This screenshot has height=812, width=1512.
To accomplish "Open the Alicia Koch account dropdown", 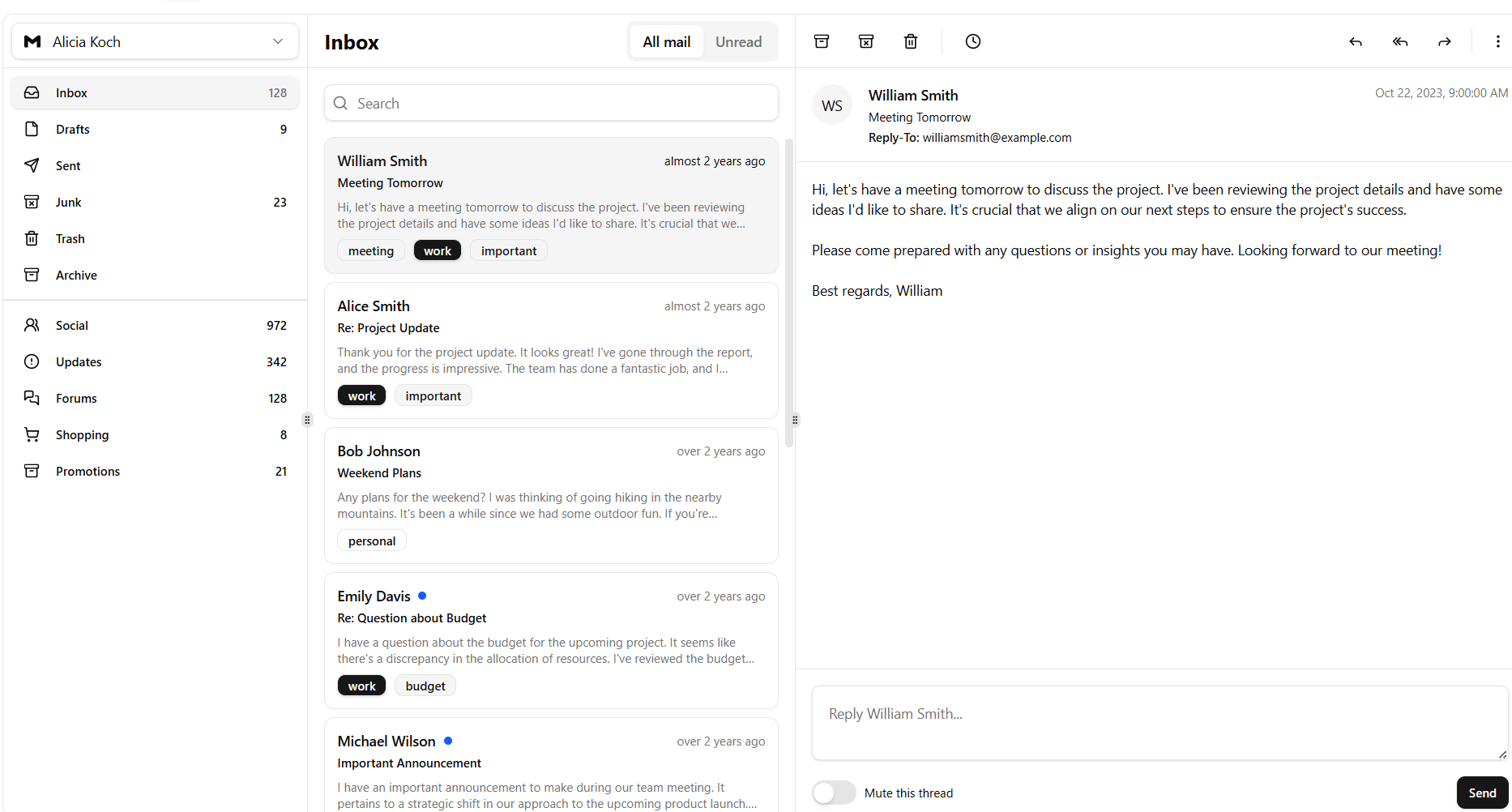I will [155, 41].
